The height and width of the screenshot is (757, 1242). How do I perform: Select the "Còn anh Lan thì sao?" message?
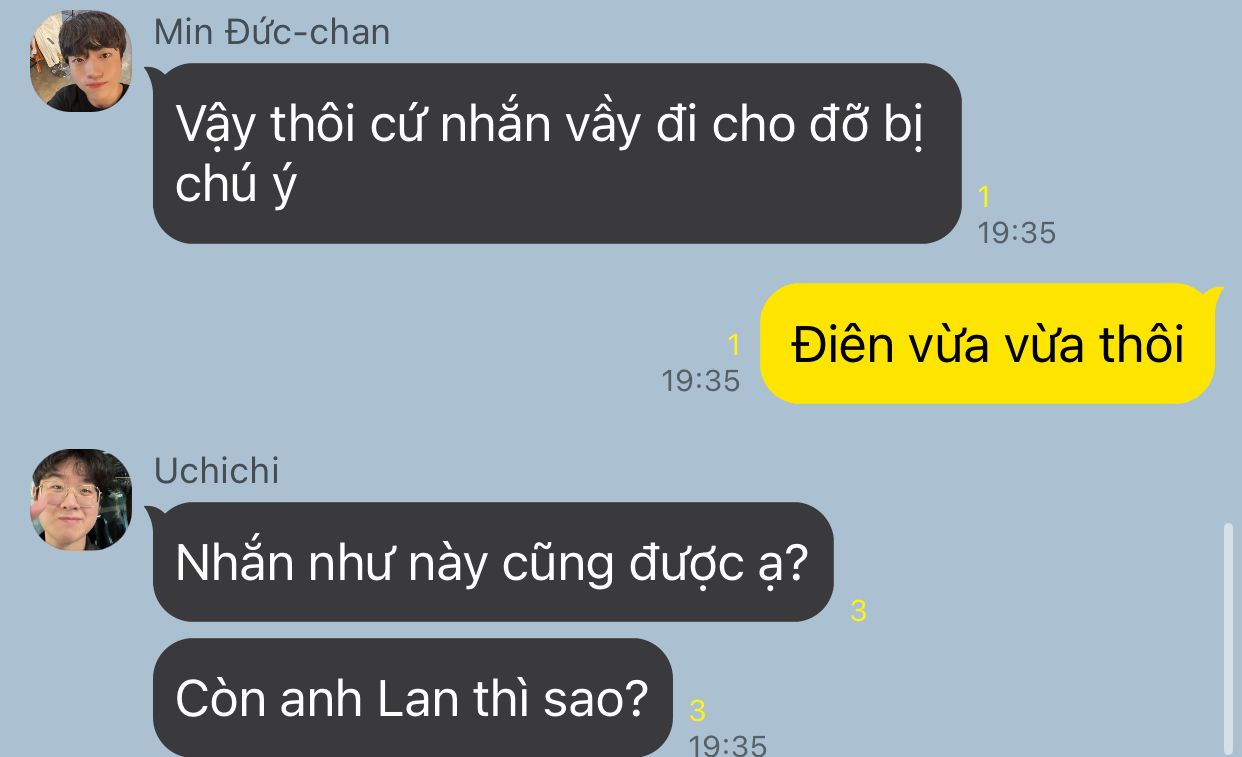pos(412,698)
